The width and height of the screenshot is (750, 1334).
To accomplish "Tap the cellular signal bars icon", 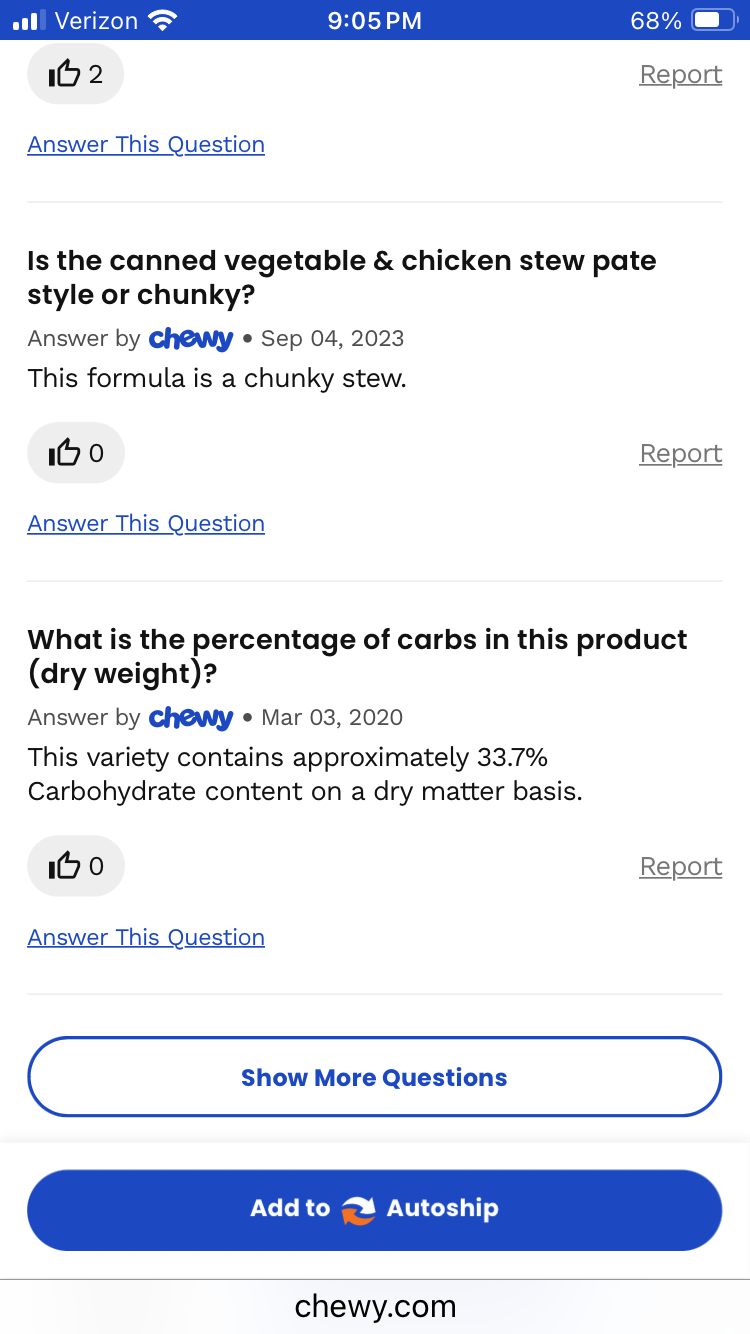I will tap(29, 20).
